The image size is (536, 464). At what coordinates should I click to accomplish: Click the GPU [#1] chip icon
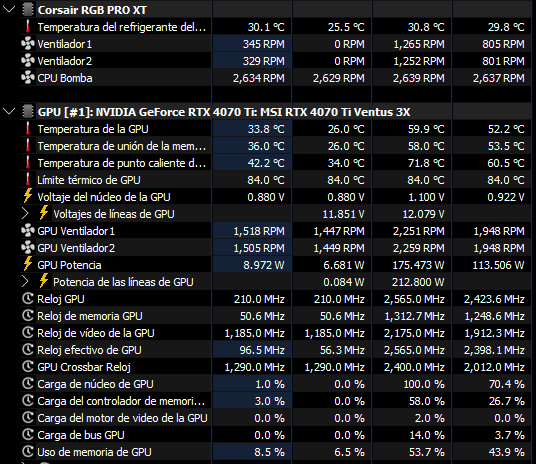[28, 111]
